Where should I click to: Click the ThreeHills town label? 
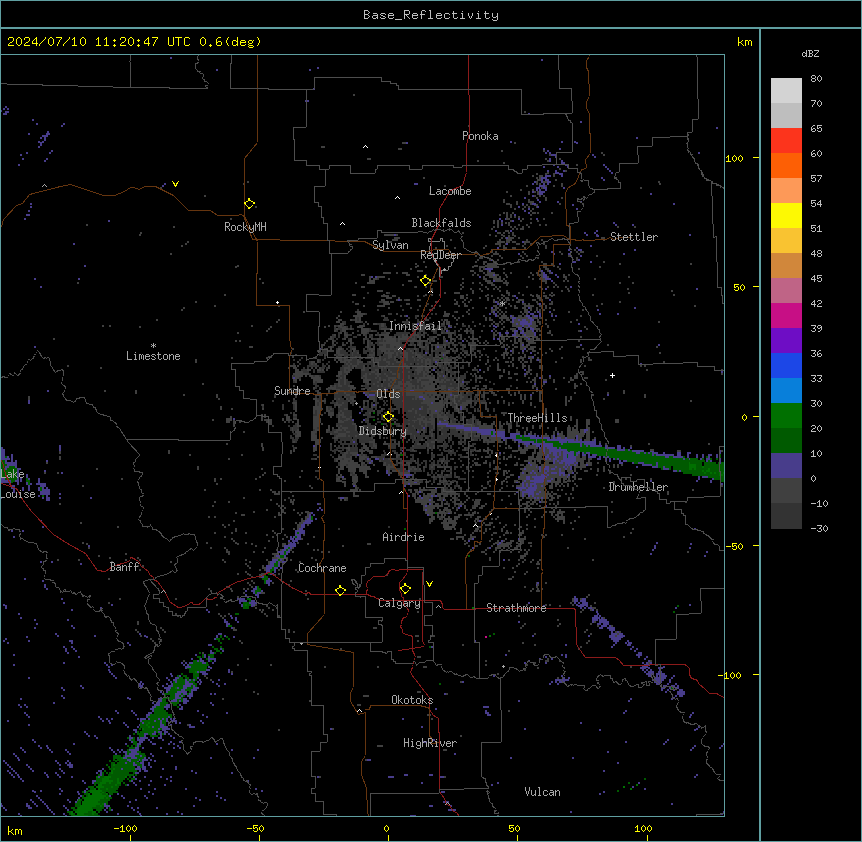(x=537, y=418)
